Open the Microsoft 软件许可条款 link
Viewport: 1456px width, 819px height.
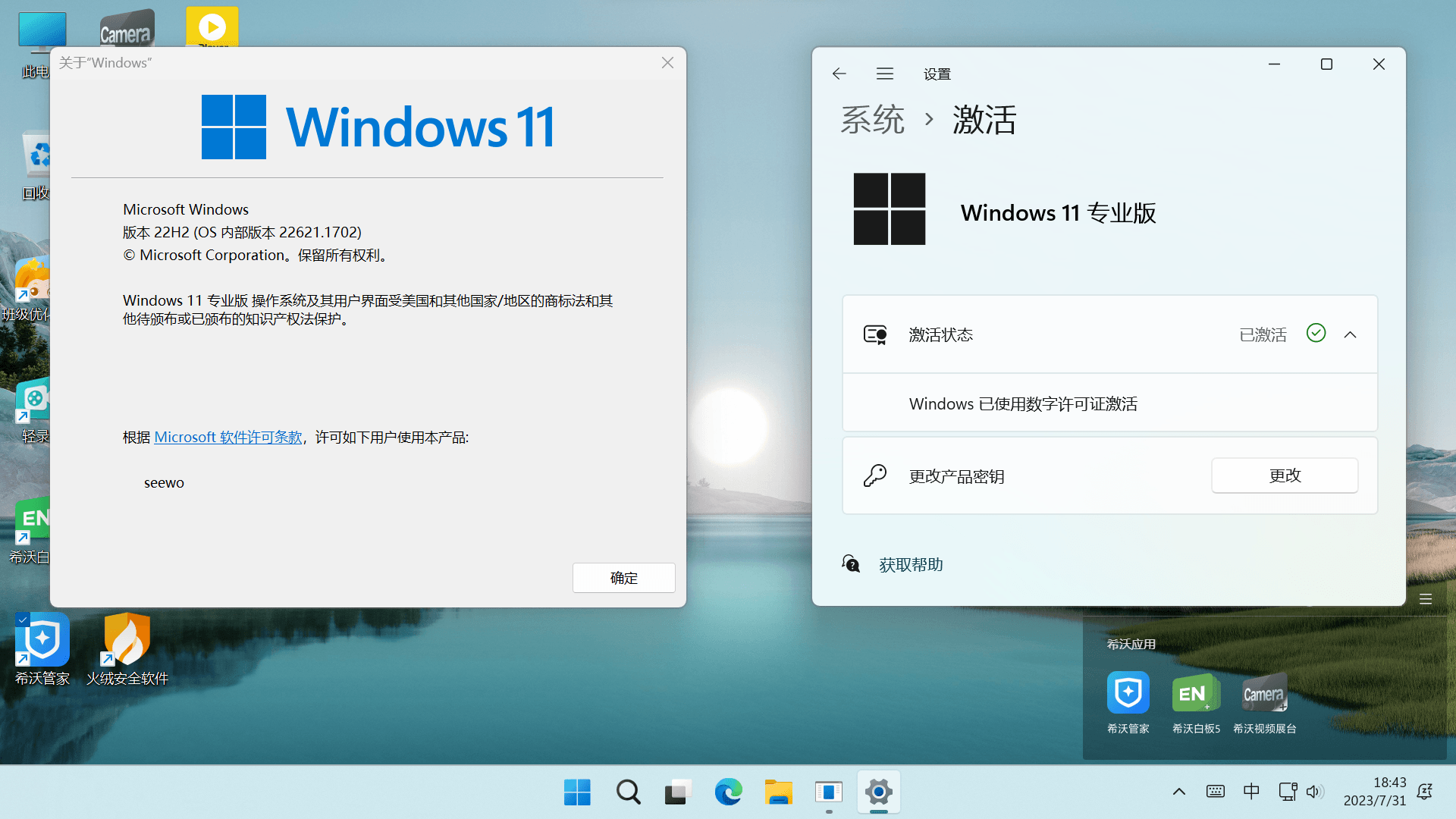point(228,438)
